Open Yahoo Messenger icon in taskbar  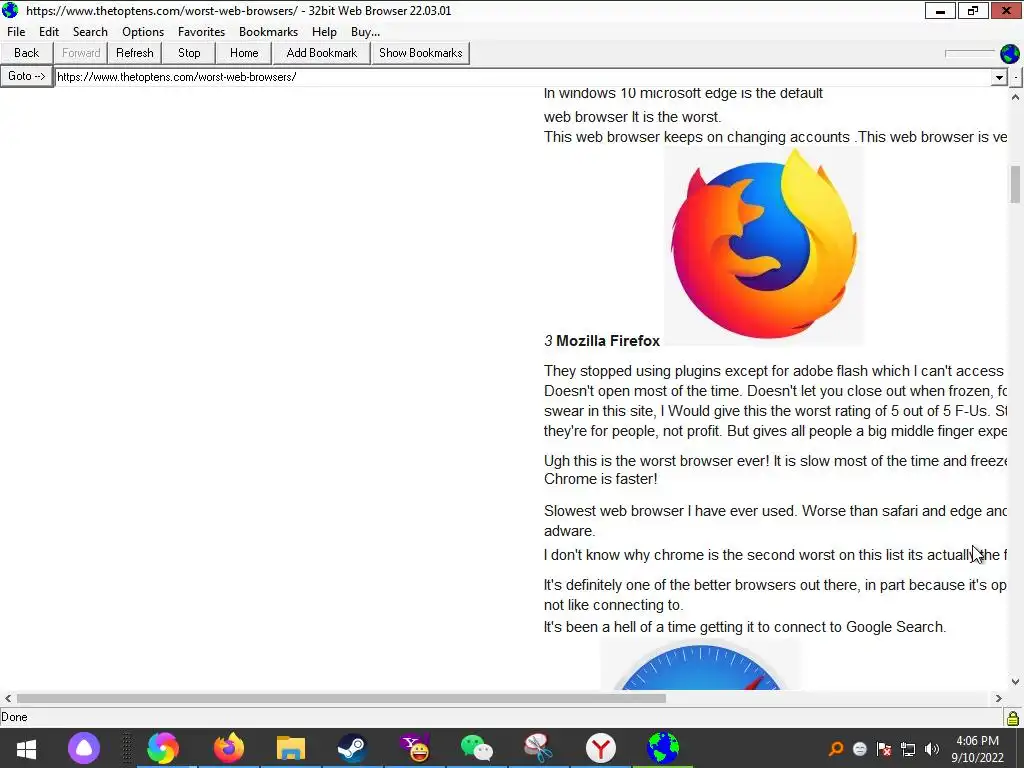click(x=415, y=748)
